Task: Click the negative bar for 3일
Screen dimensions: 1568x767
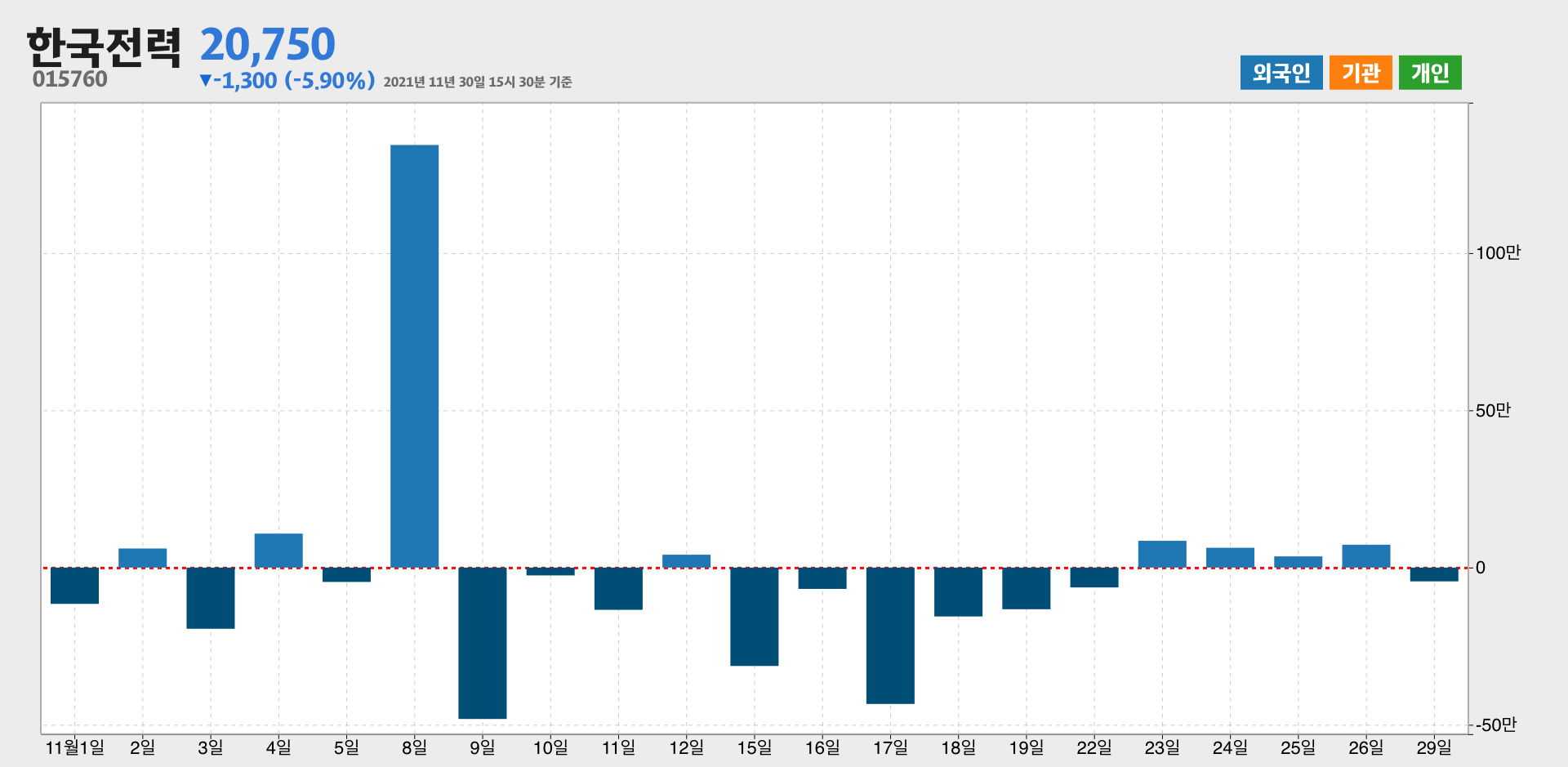Action: (x=211, y=598)
